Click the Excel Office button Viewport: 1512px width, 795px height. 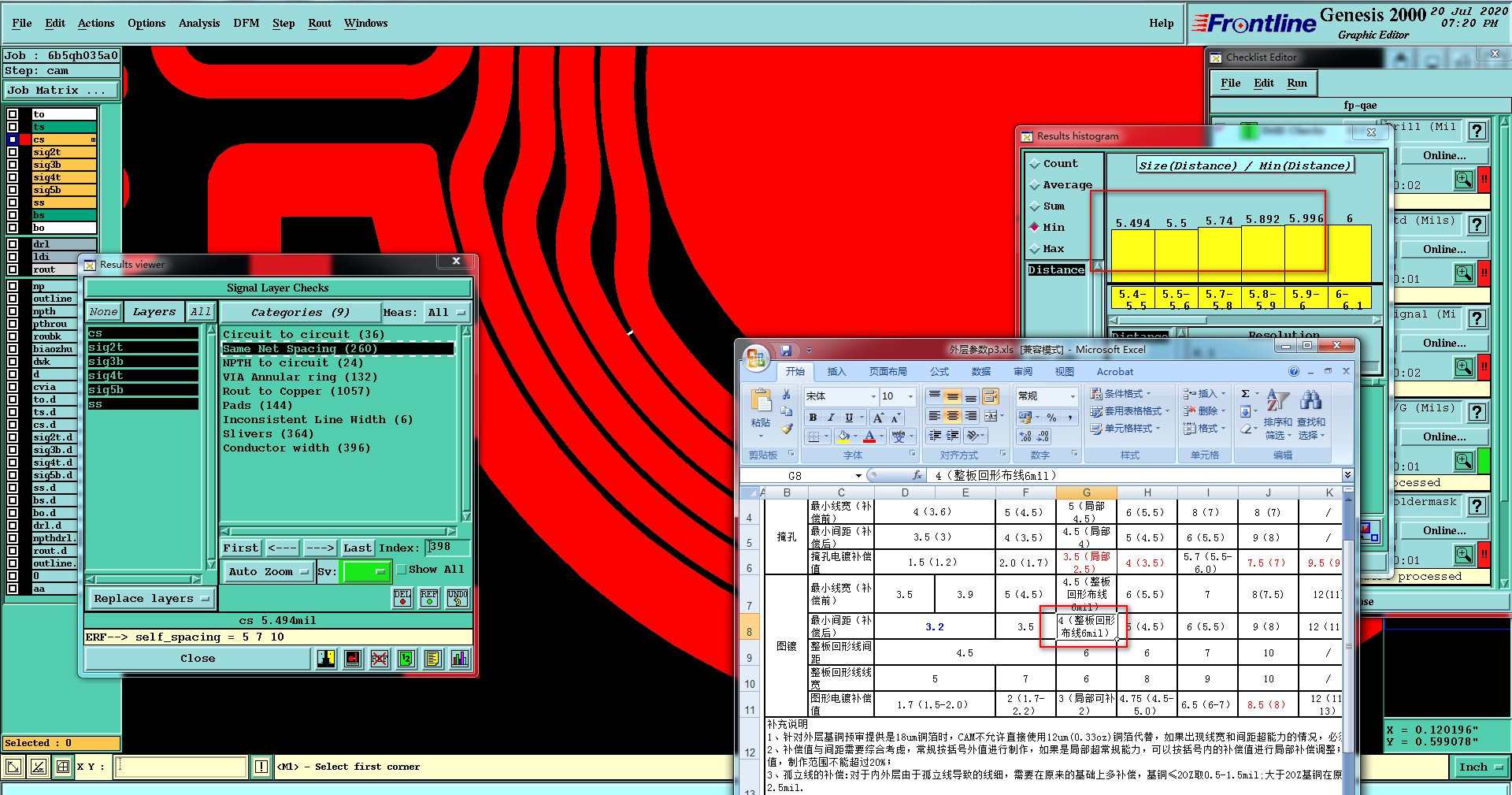[x=756, y=358]
